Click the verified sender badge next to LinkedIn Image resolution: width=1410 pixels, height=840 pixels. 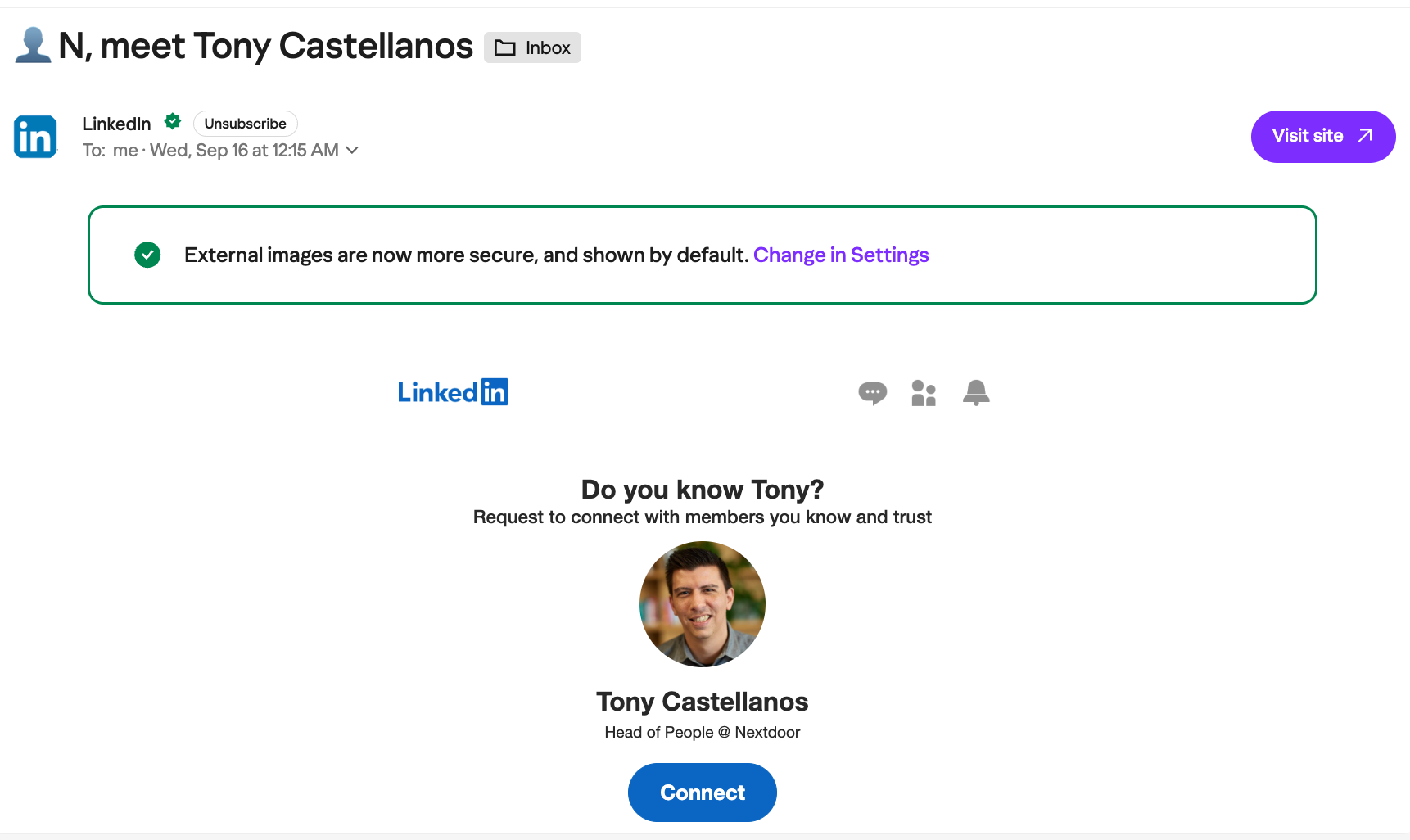[172, 122]
